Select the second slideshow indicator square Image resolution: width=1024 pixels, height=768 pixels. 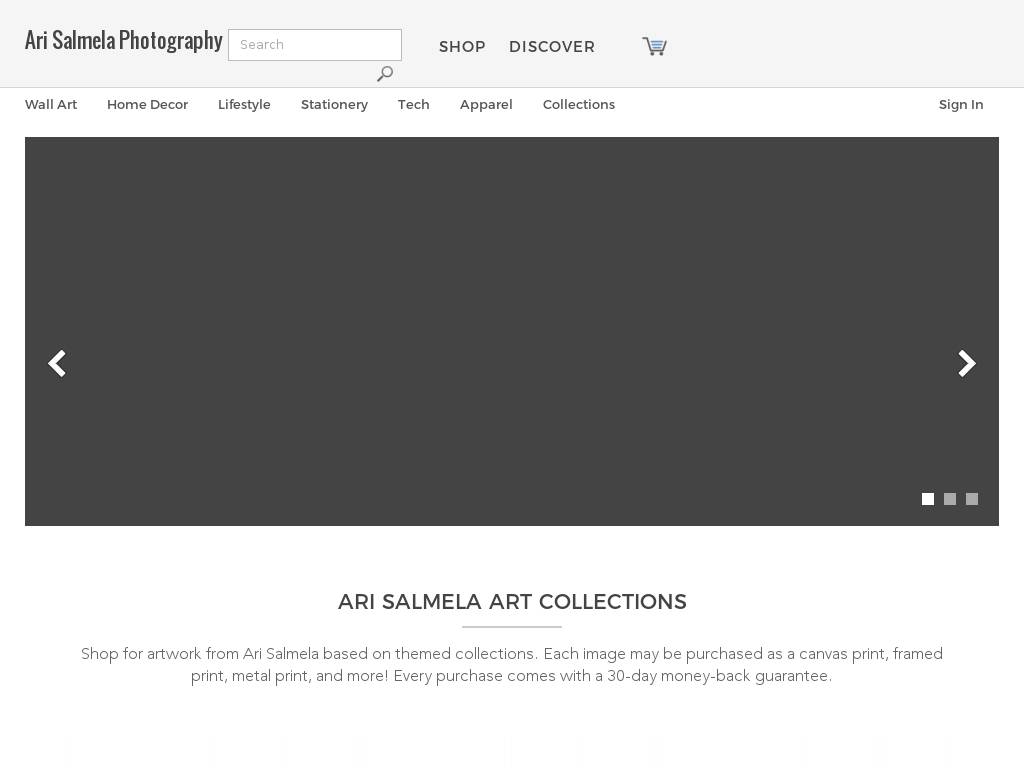point(950,499)
